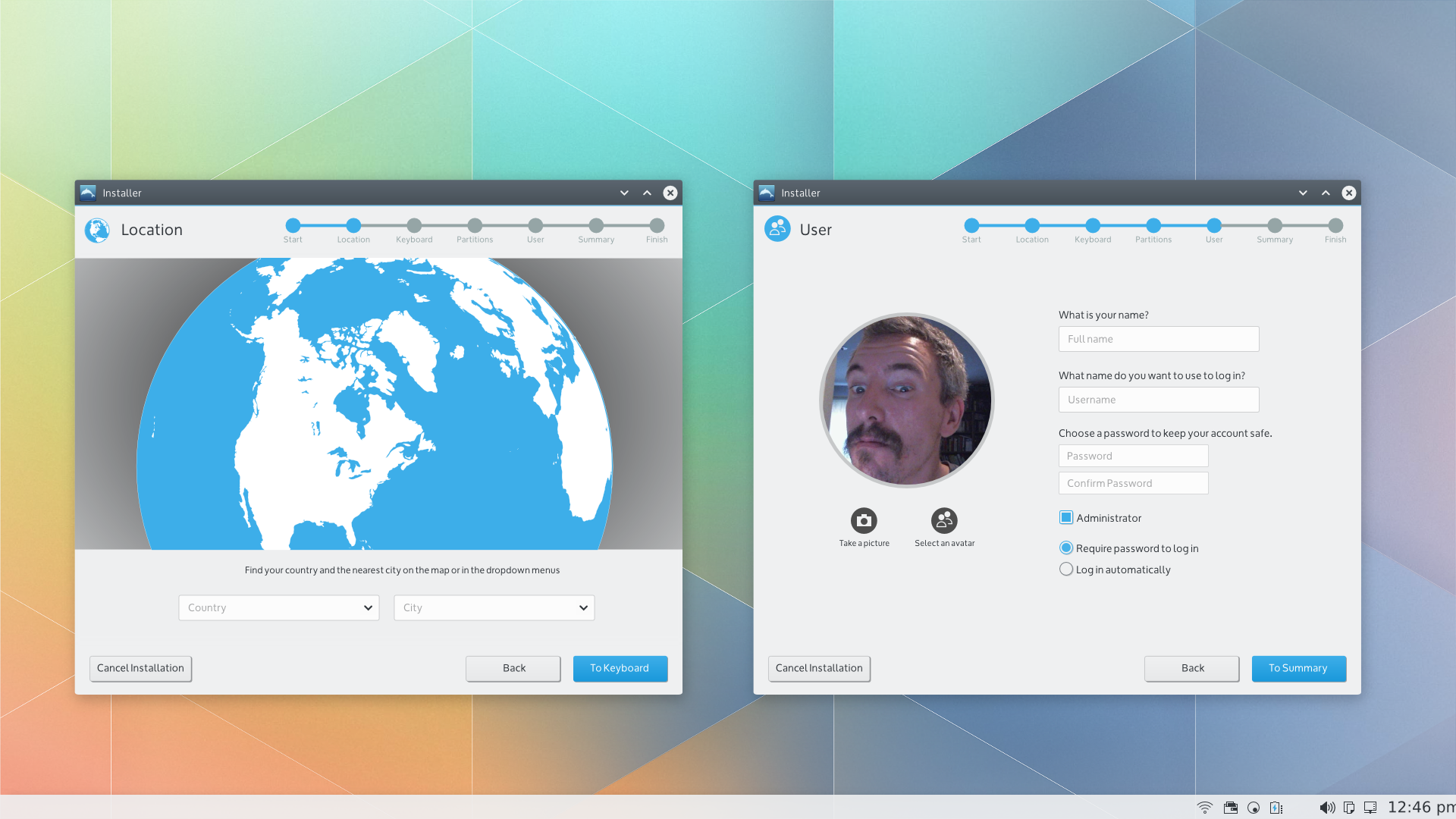1456x819 pixels.
Task: Click the Location globe header icon
Action: tap(97, 230)
